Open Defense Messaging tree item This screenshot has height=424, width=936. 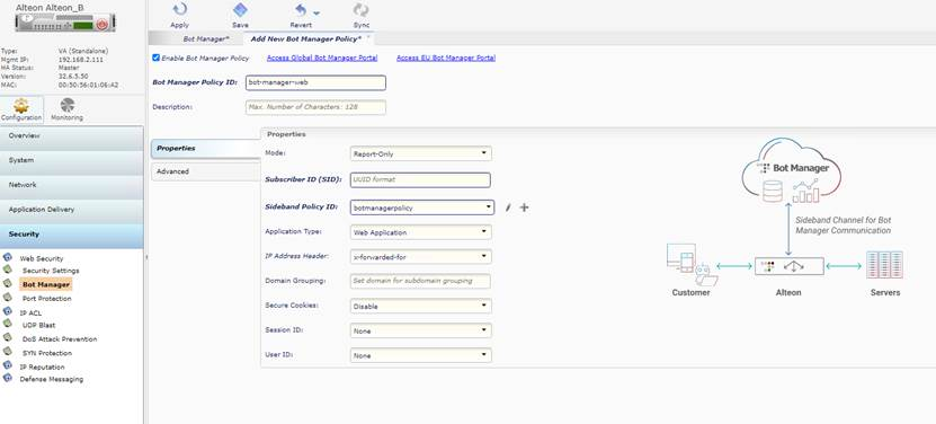51,379
